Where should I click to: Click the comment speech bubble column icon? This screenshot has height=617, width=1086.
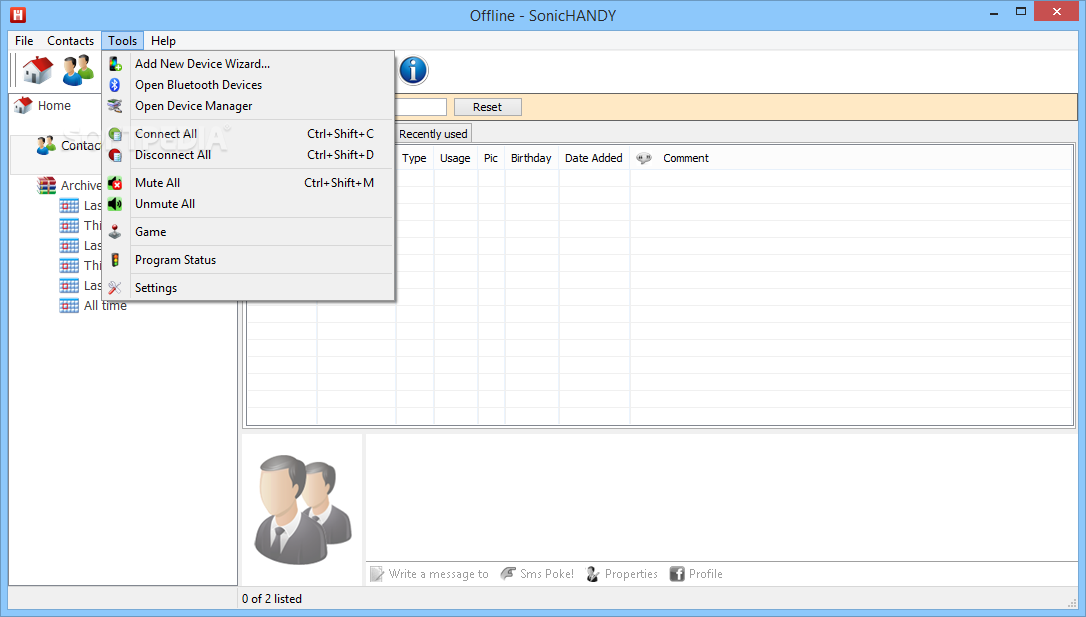644,158
